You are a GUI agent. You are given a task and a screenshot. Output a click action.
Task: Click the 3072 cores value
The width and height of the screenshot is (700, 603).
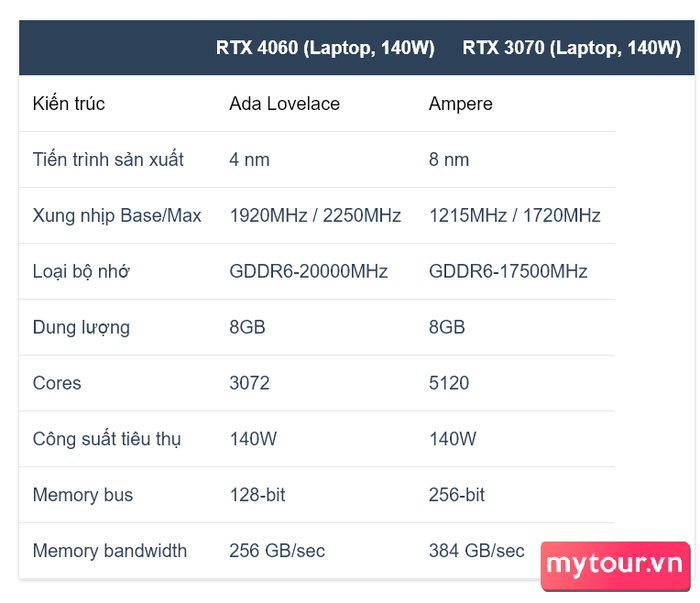pos(249,383)
